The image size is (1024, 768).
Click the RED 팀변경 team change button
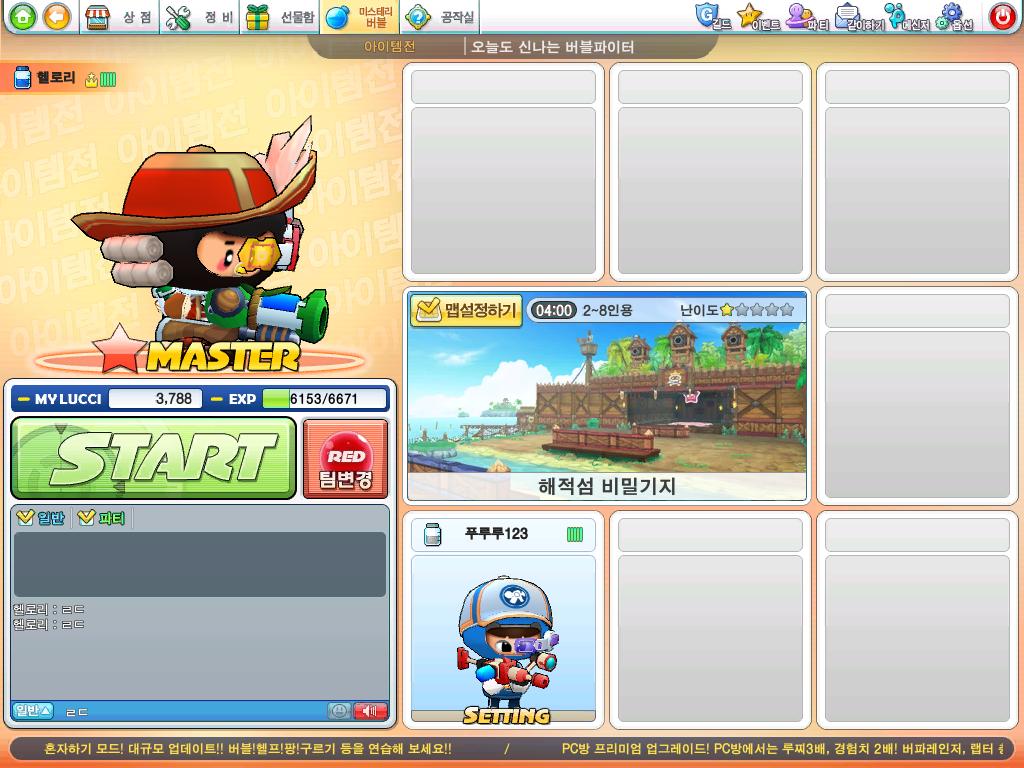pyautogui.click(x=345, y=458)
